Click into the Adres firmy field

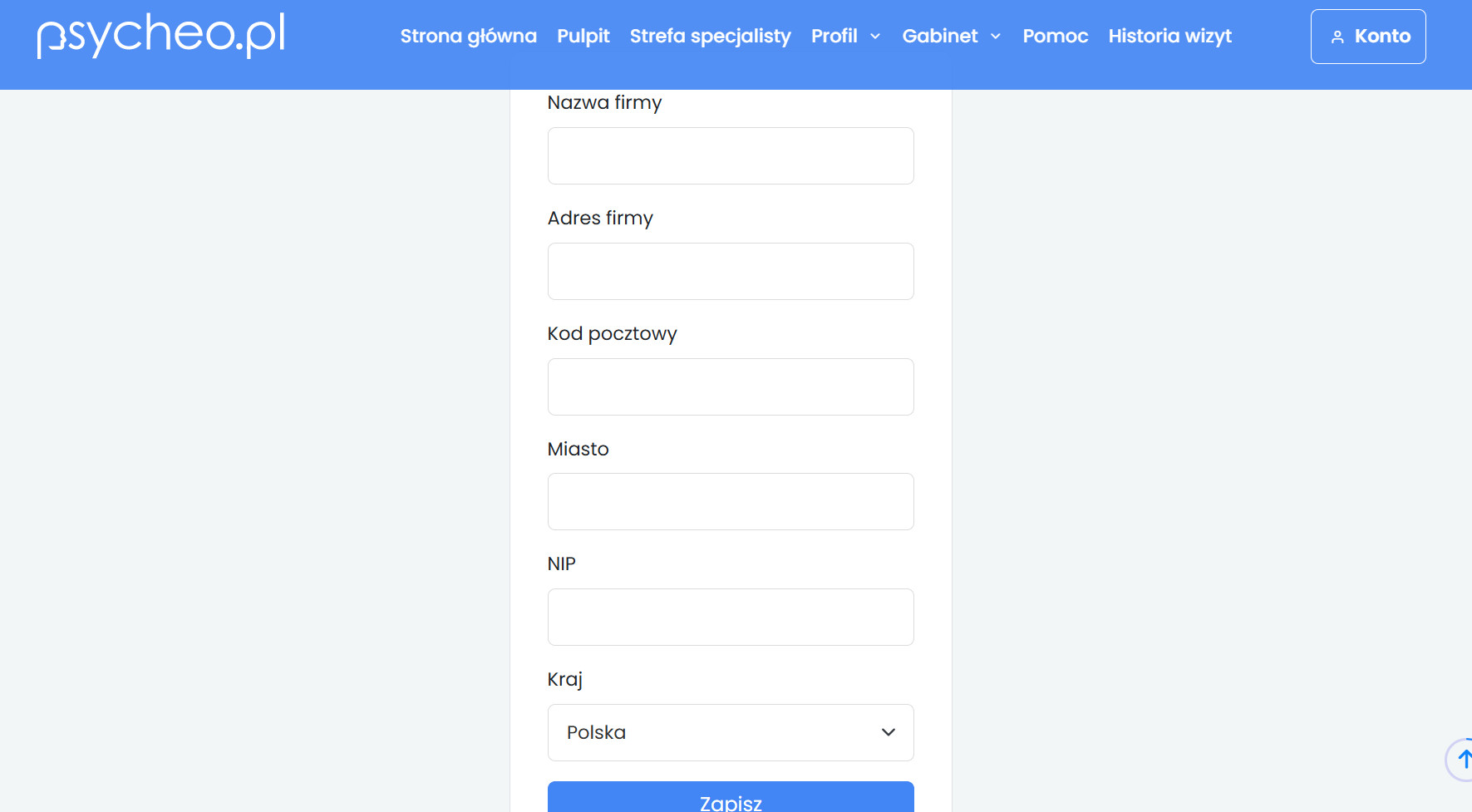[731, 271]
